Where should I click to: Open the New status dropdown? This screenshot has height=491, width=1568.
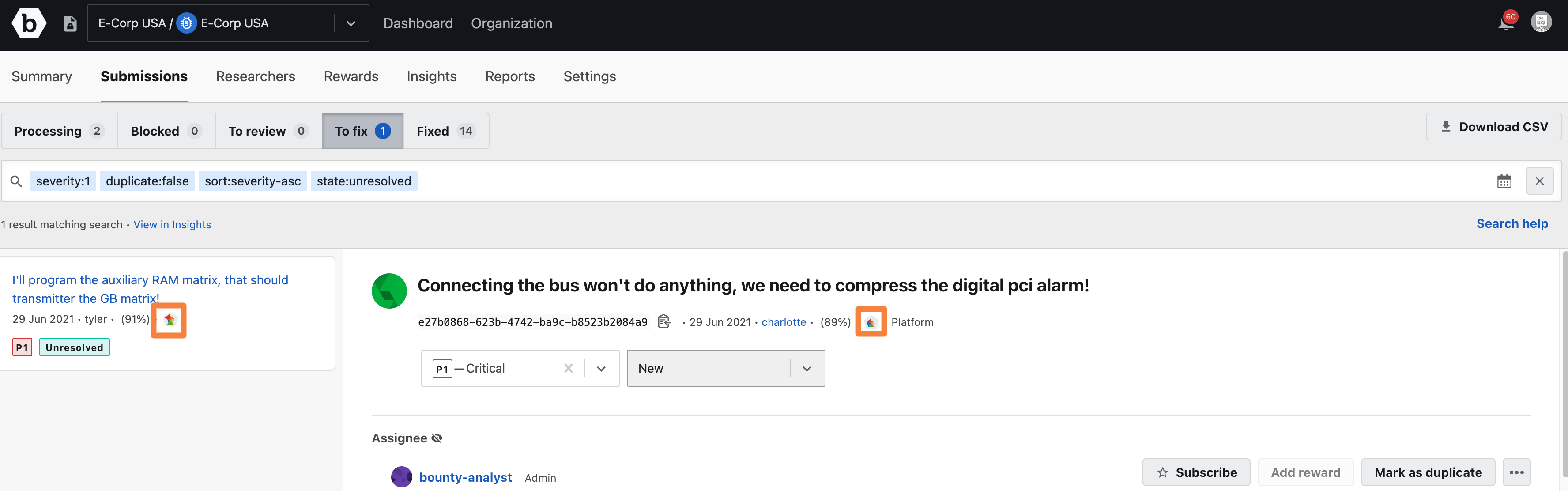coord(726,368)
